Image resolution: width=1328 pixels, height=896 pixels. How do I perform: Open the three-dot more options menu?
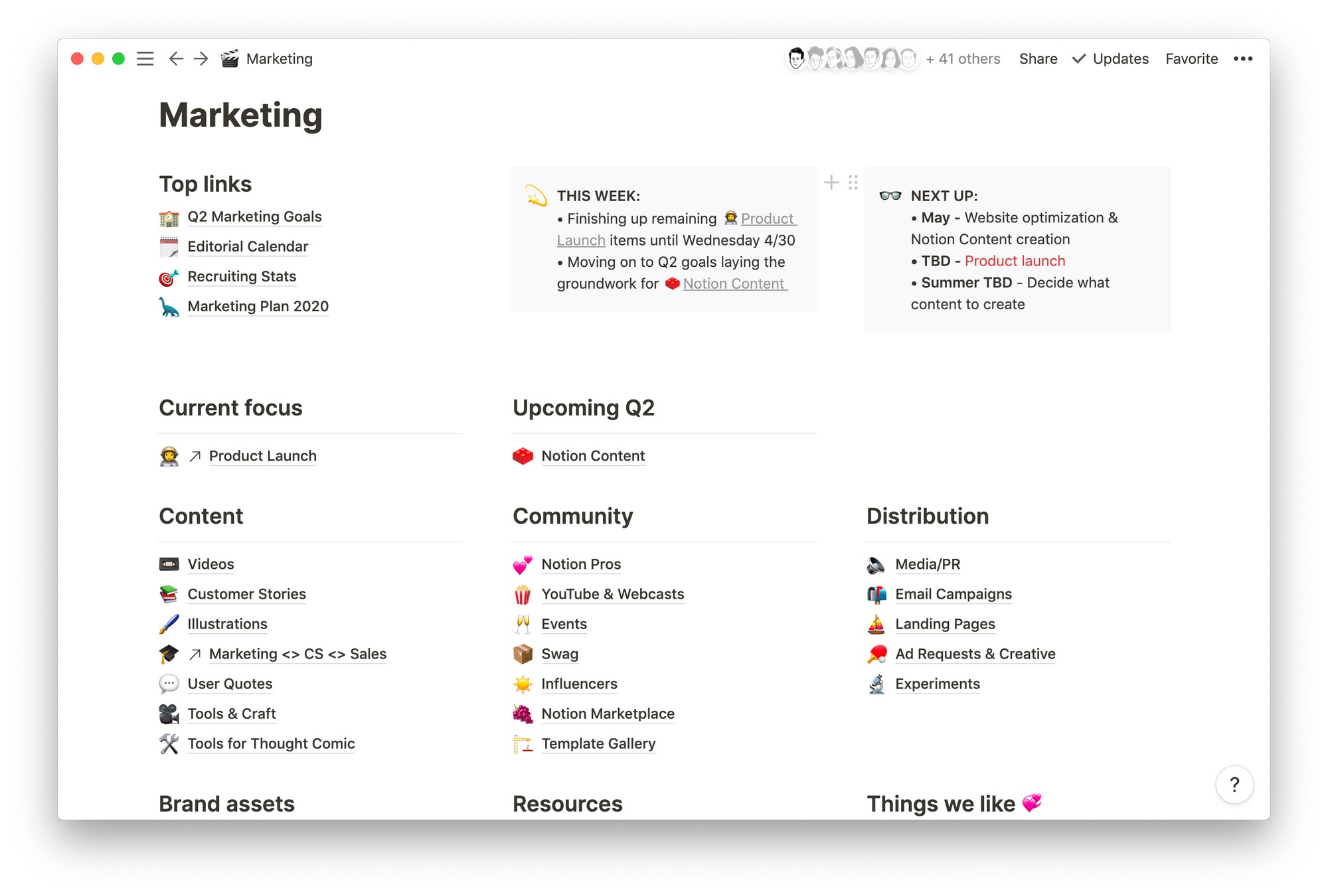(1243, 58)
